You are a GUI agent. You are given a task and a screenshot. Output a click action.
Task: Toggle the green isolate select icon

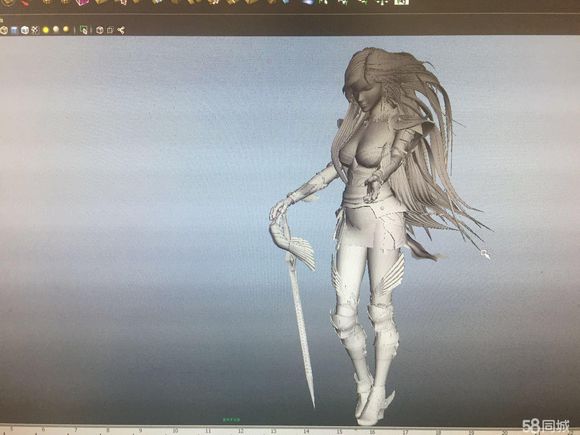tap(84, 30)
